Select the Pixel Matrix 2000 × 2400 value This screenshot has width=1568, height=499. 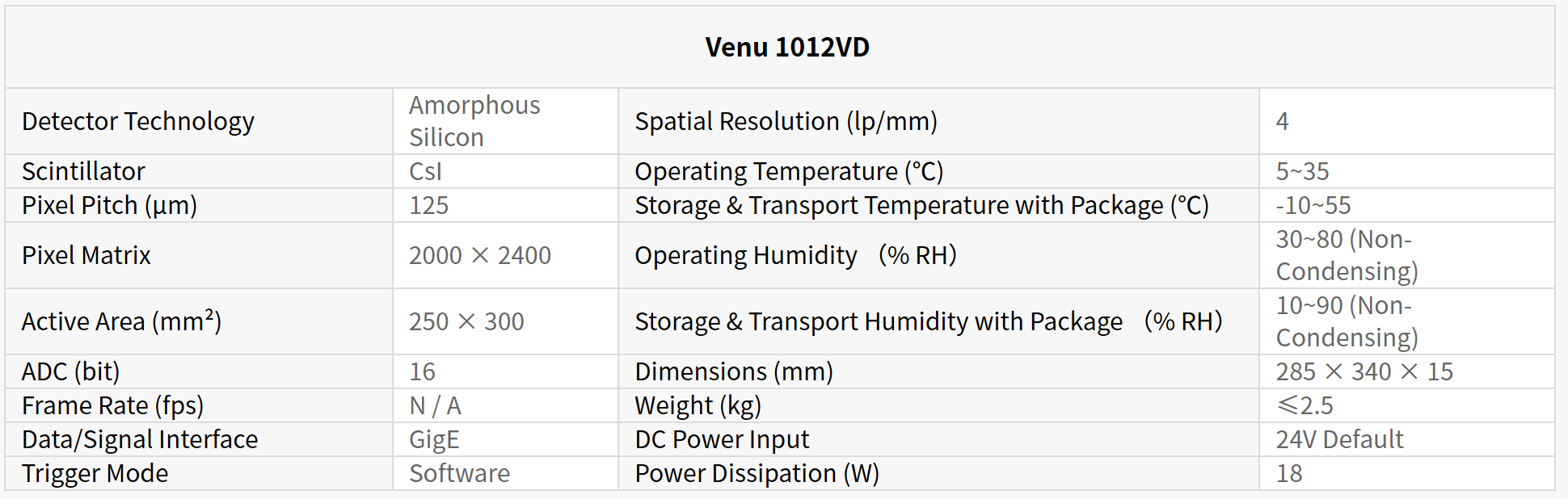479,256
